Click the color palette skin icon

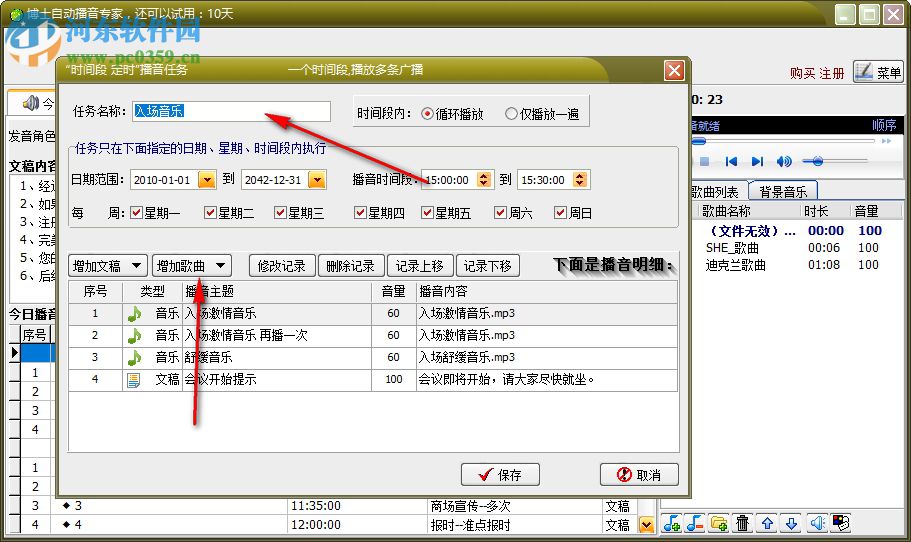[x=841, y=523]
